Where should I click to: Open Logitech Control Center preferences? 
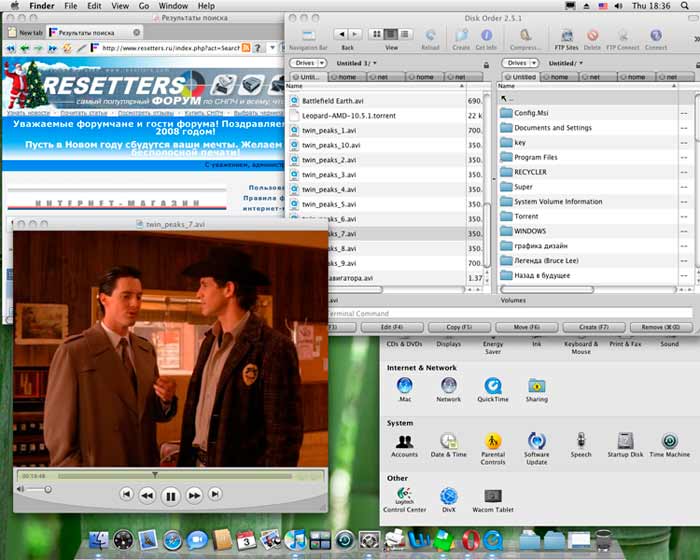404,500
